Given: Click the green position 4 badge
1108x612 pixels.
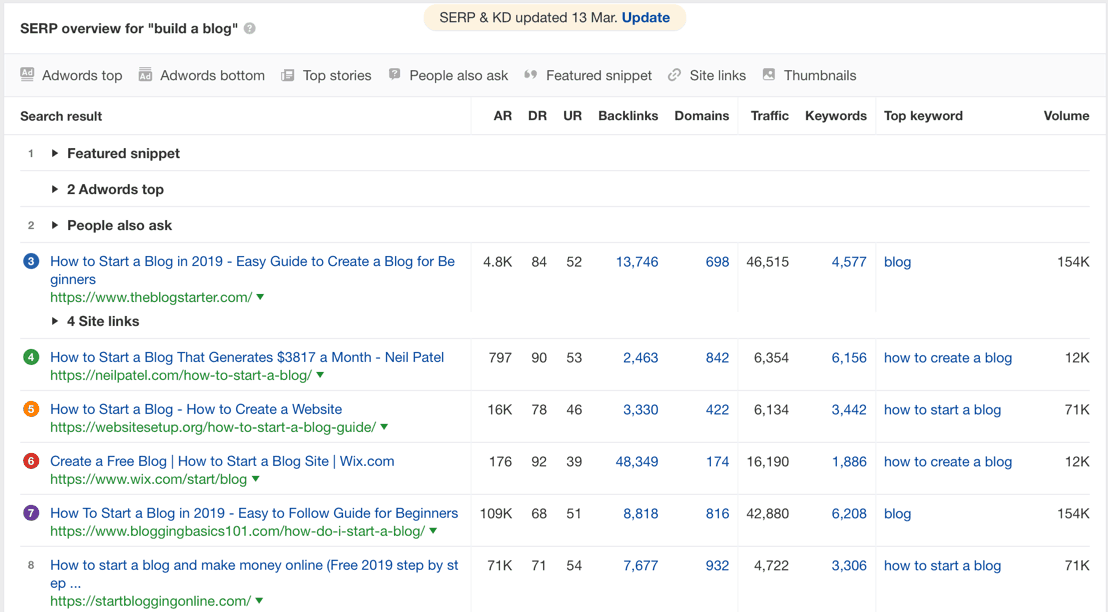Looking at the screenshot, I should [x=31, y=358].
